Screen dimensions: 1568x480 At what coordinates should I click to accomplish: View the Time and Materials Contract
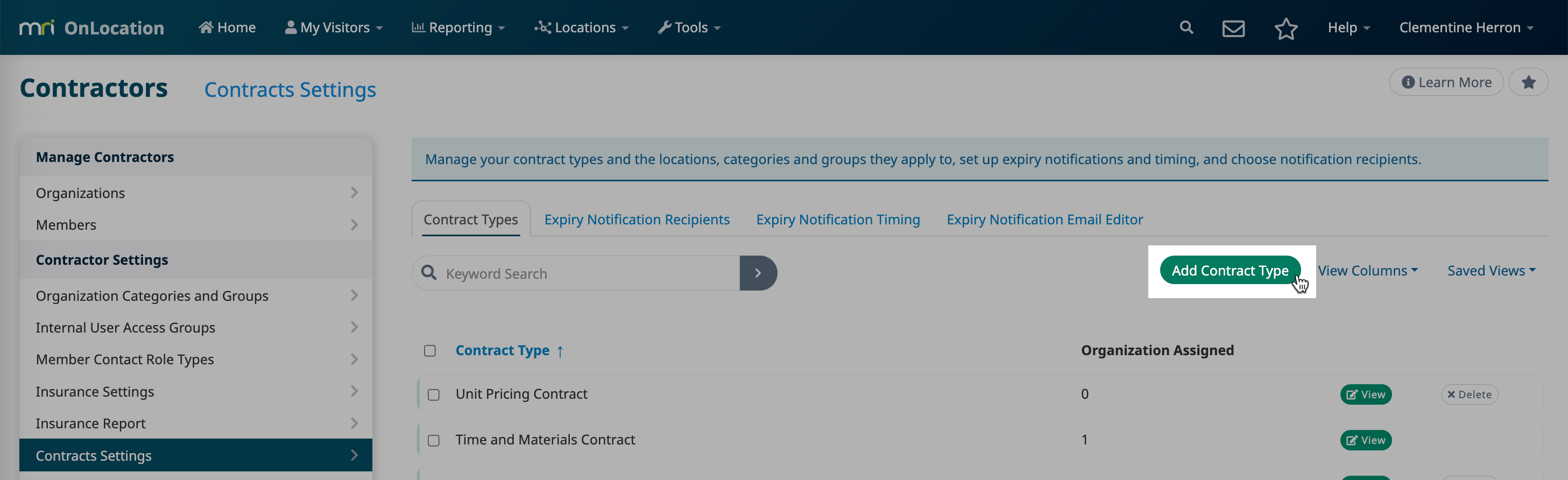click(1365, 440)
